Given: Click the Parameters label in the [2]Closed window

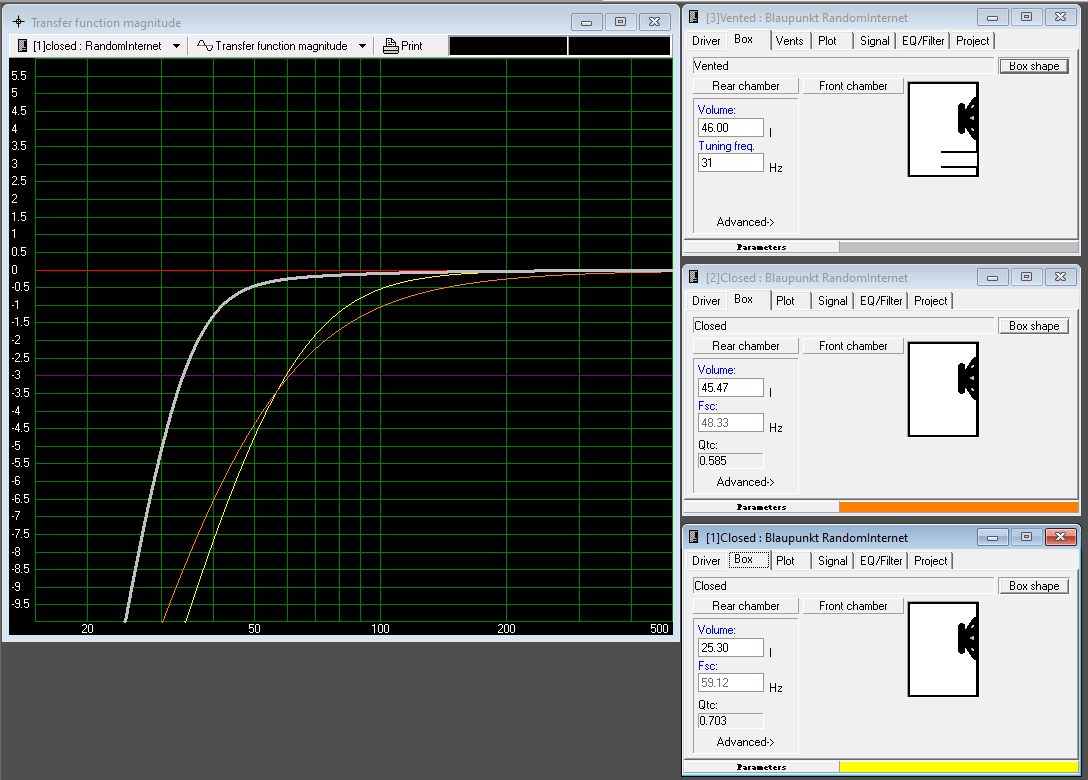Looking at the screenshot, I should click(x=761, y=507).
